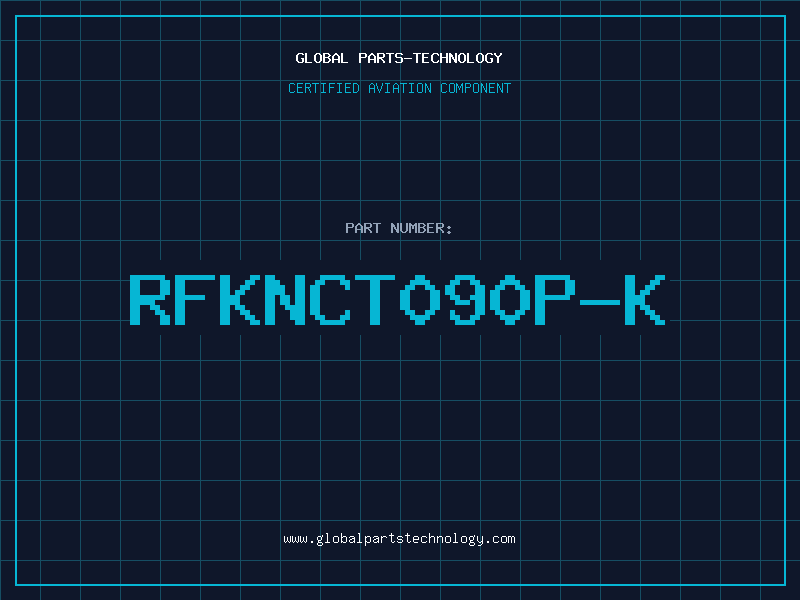This screenshot has width=800, height=600.
Task: Select the part number RFKNCT090P-K
Action: [397, 299]
